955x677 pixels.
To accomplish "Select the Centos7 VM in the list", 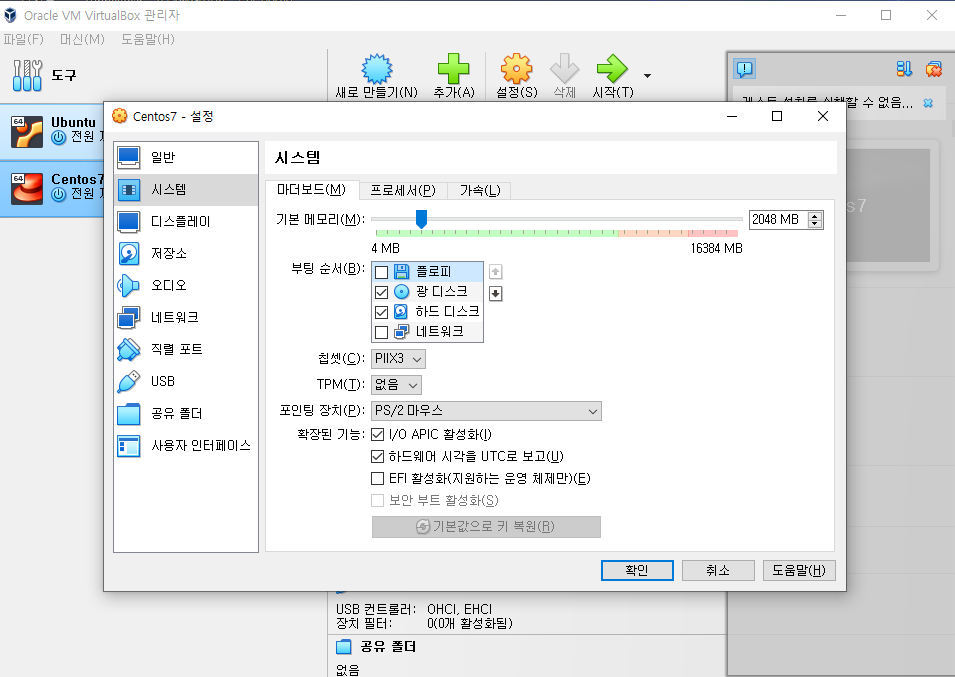I will click(52, 188).
